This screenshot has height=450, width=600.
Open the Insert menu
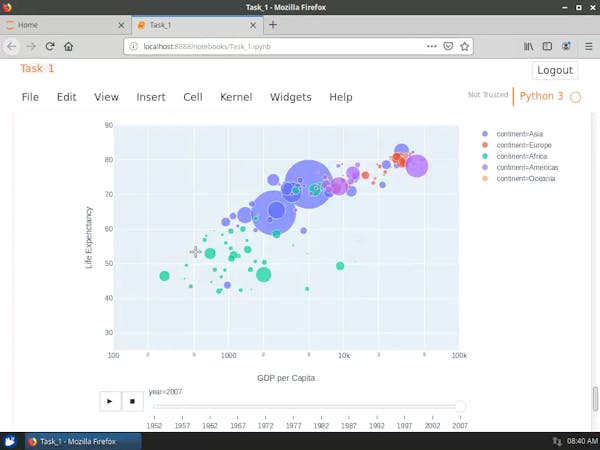(151, 97)
